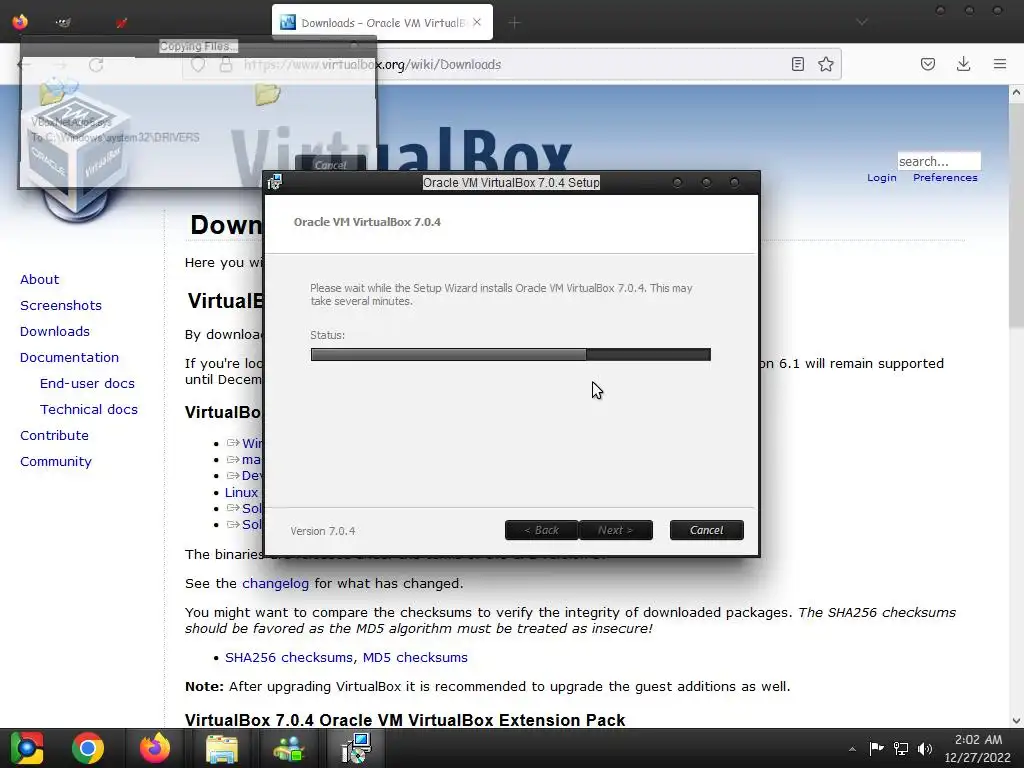Click the lock icon in the address bar
Screen dimensions: 1024x768
(x=226, y=65)
